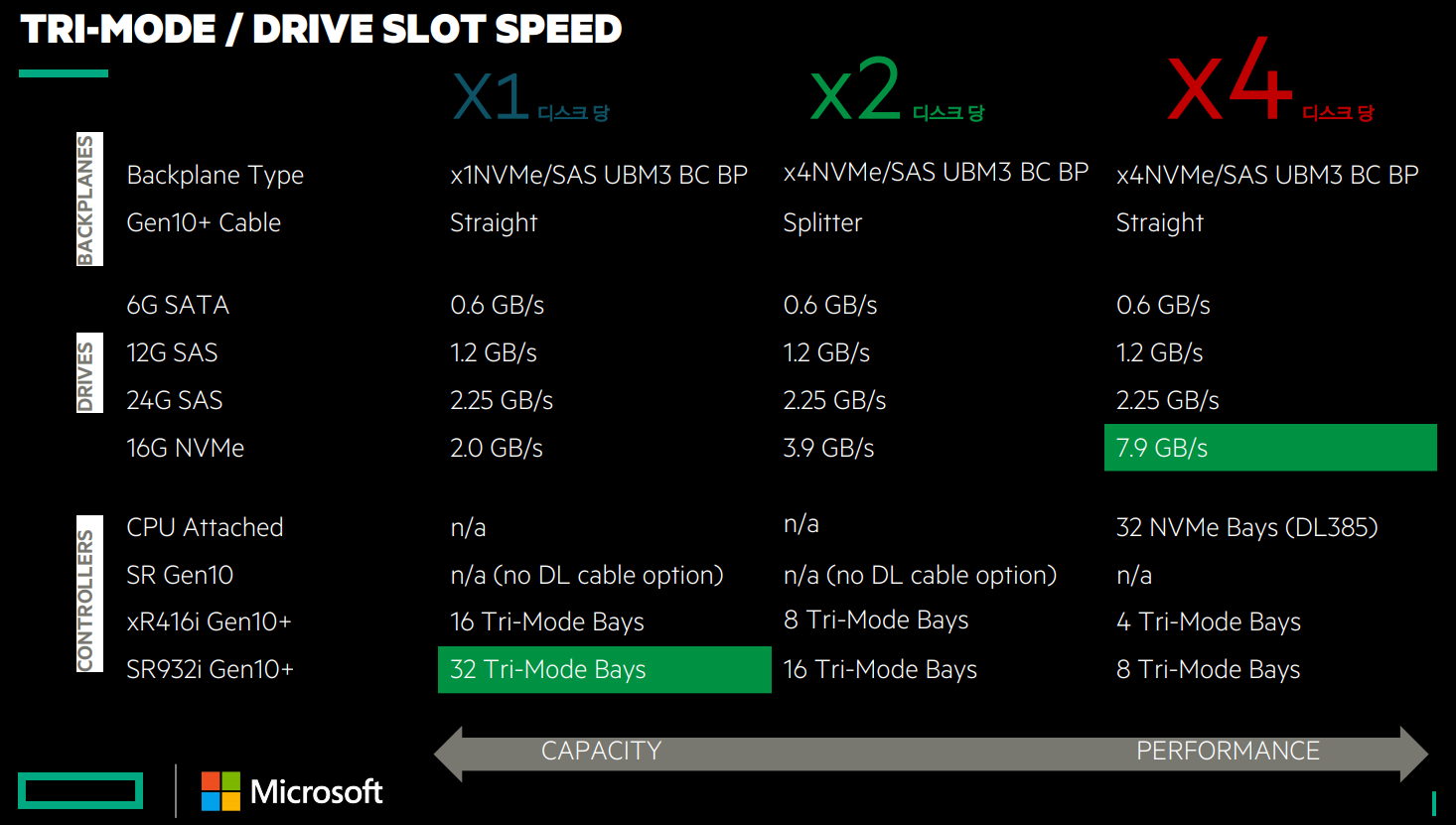This screenshot has width=1456, height=825.
Task: Click the TRI-MODE / DRIVE SLOT SPEED title
Action: pos(321,30)
